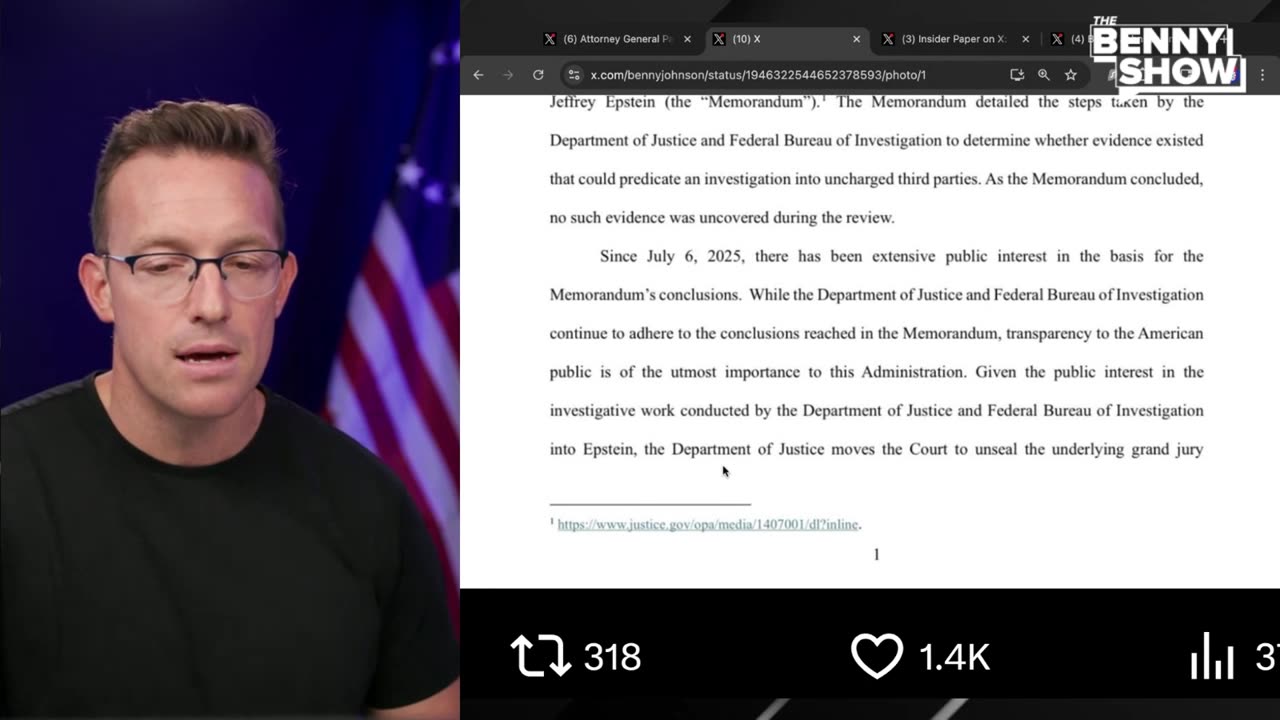Open the view analytics bar chart icon
This screenshot has height=720, width=1280.
point(1212,656)
